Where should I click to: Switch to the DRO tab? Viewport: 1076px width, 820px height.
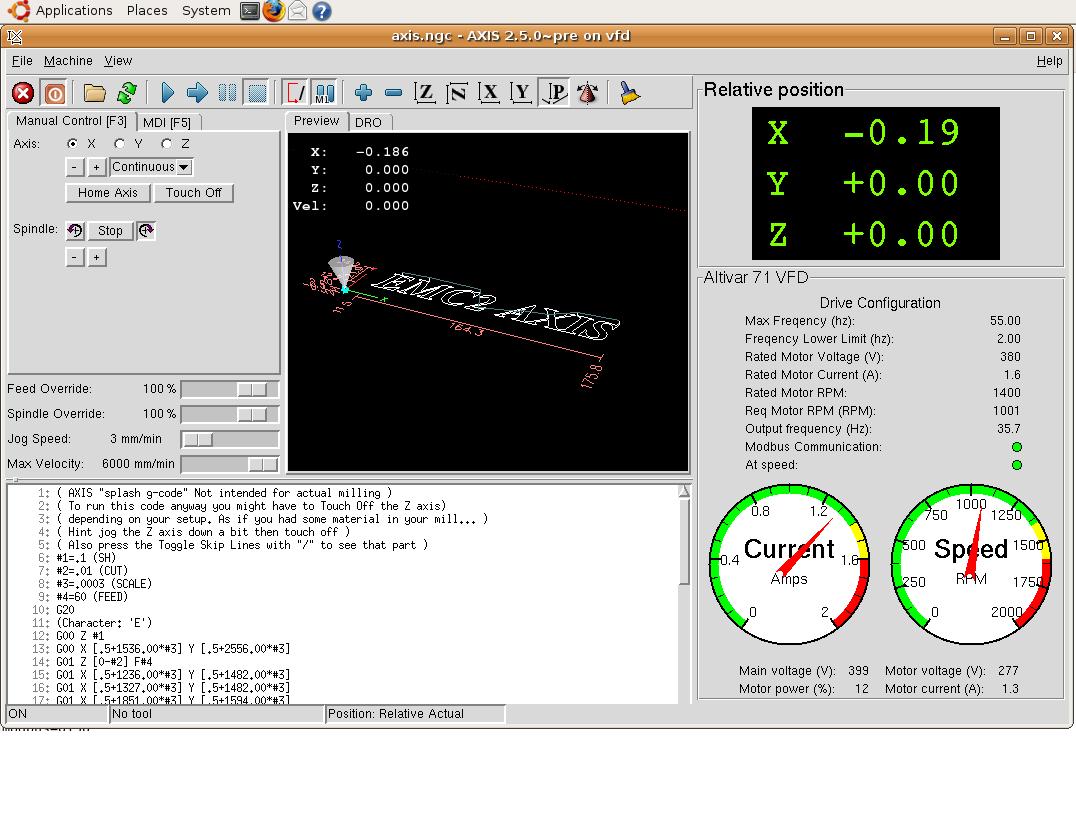[x=368, y=122]
